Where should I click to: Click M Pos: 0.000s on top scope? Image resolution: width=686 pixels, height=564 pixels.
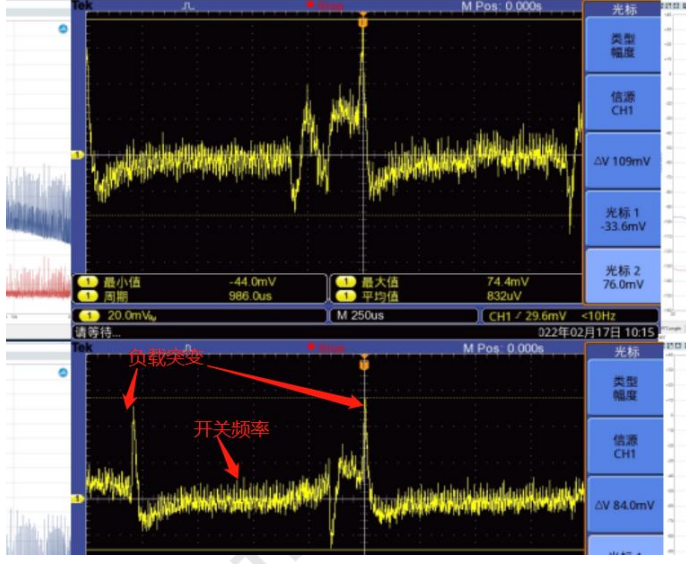coord(501,6)
